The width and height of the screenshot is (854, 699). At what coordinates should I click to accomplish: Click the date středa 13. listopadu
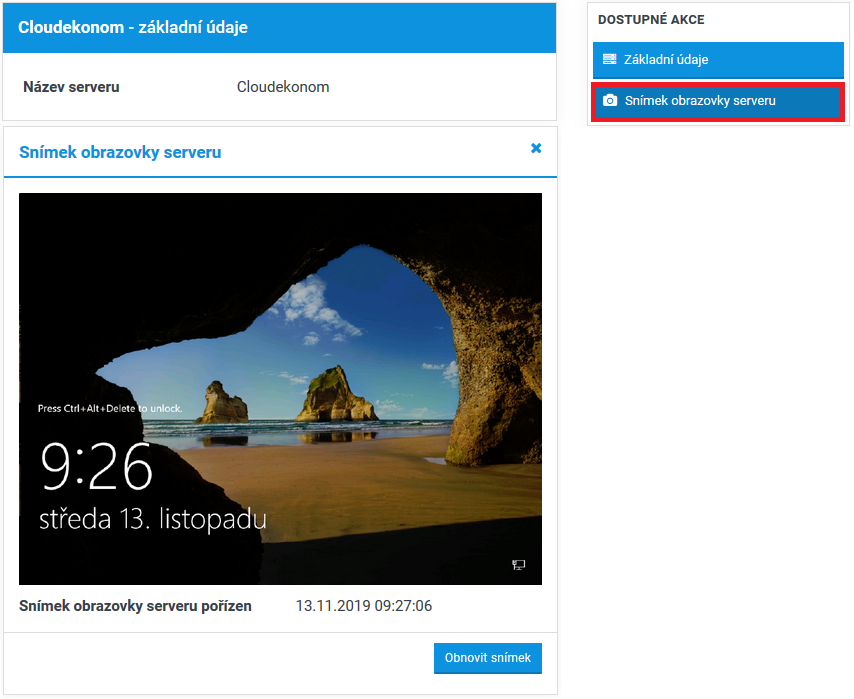click(x=152, y=519)
